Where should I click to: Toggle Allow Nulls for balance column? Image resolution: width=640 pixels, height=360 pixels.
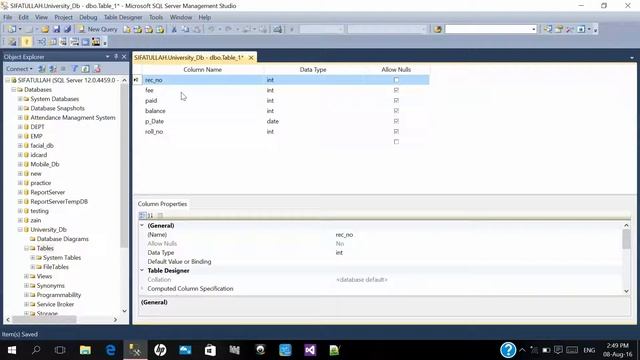(396, 111)
